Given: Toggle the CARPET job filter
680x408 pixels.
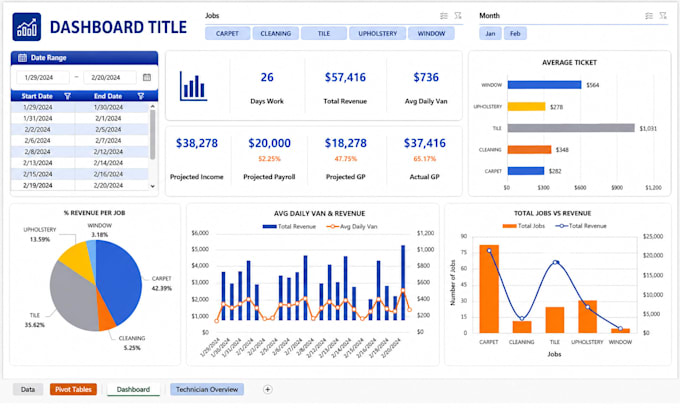Looking at the screenshot, I should pos(227,33).
